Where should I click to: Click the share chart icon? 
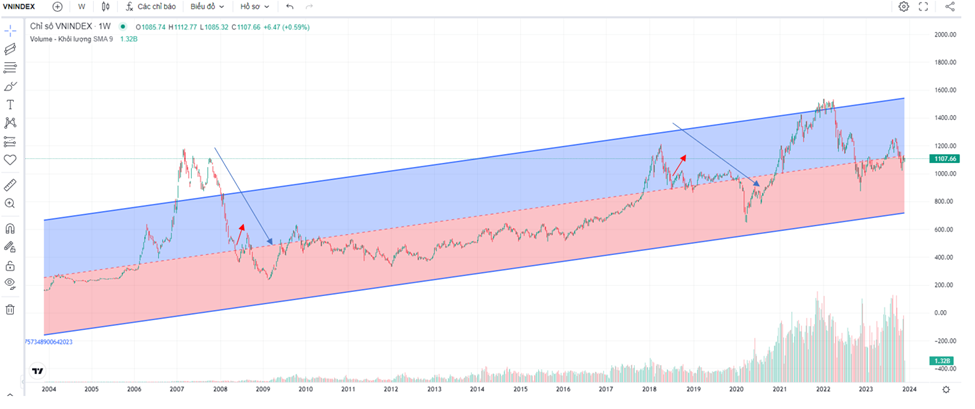[950, 6]
